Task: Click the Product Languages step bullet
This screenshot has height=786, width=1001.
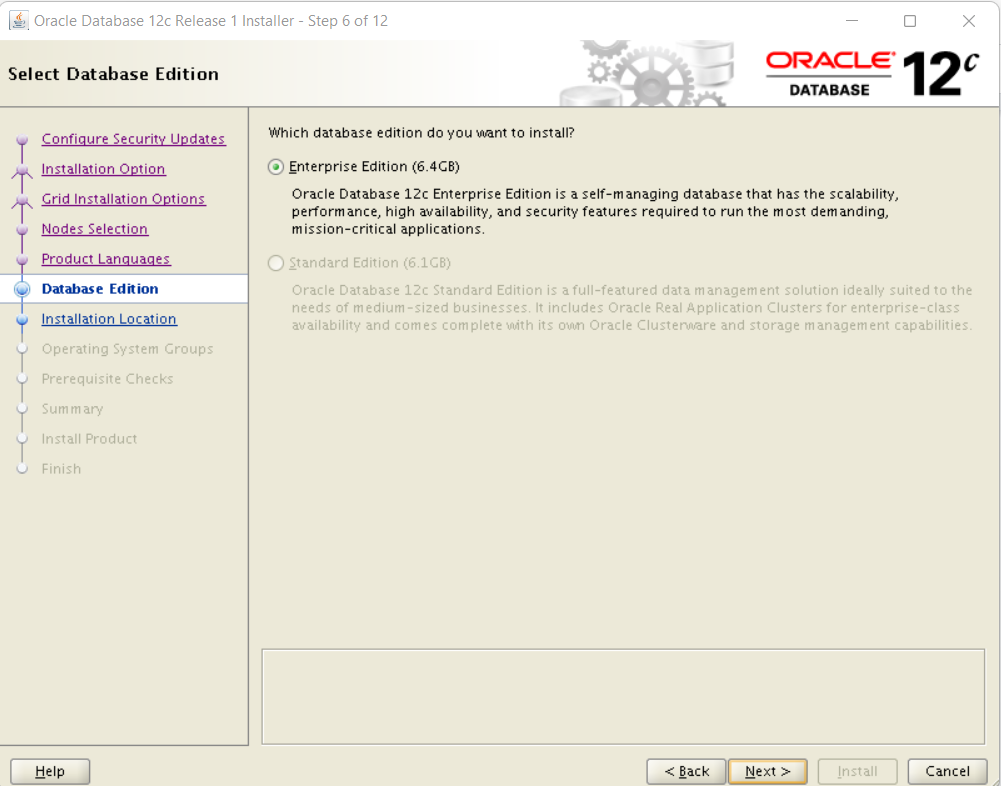Action: click(x=22, y=259)
